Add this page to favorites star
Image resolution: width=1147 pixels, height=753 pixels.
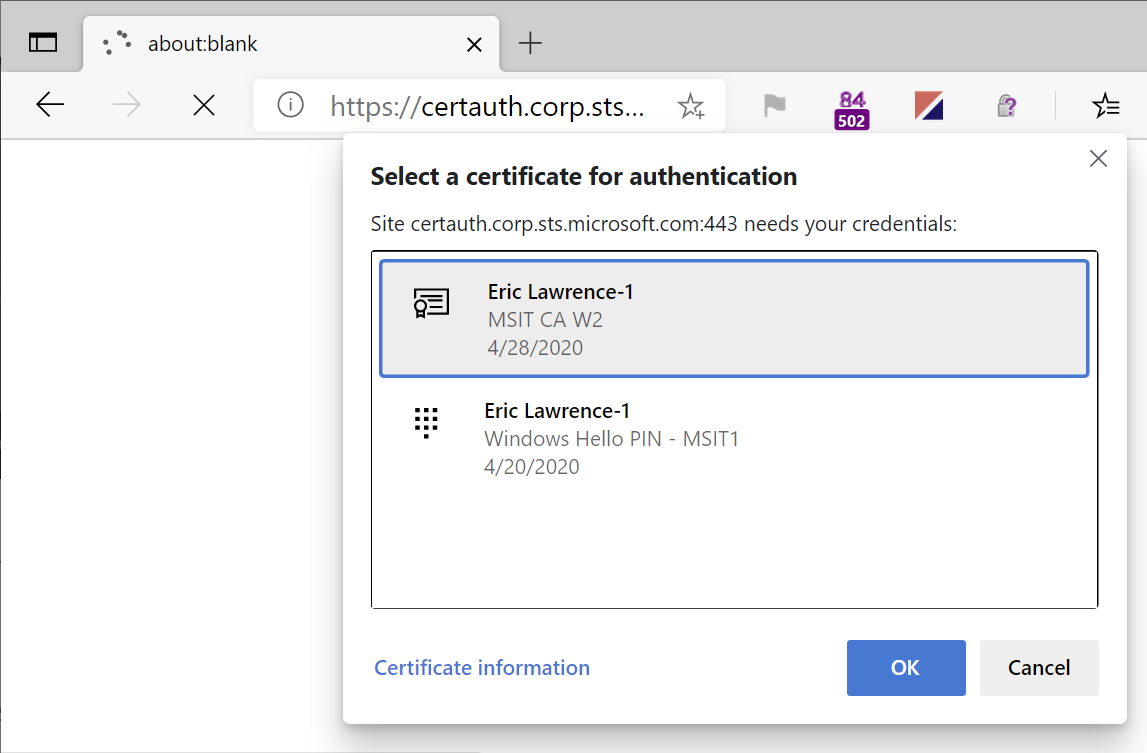(x=690, y=106)
